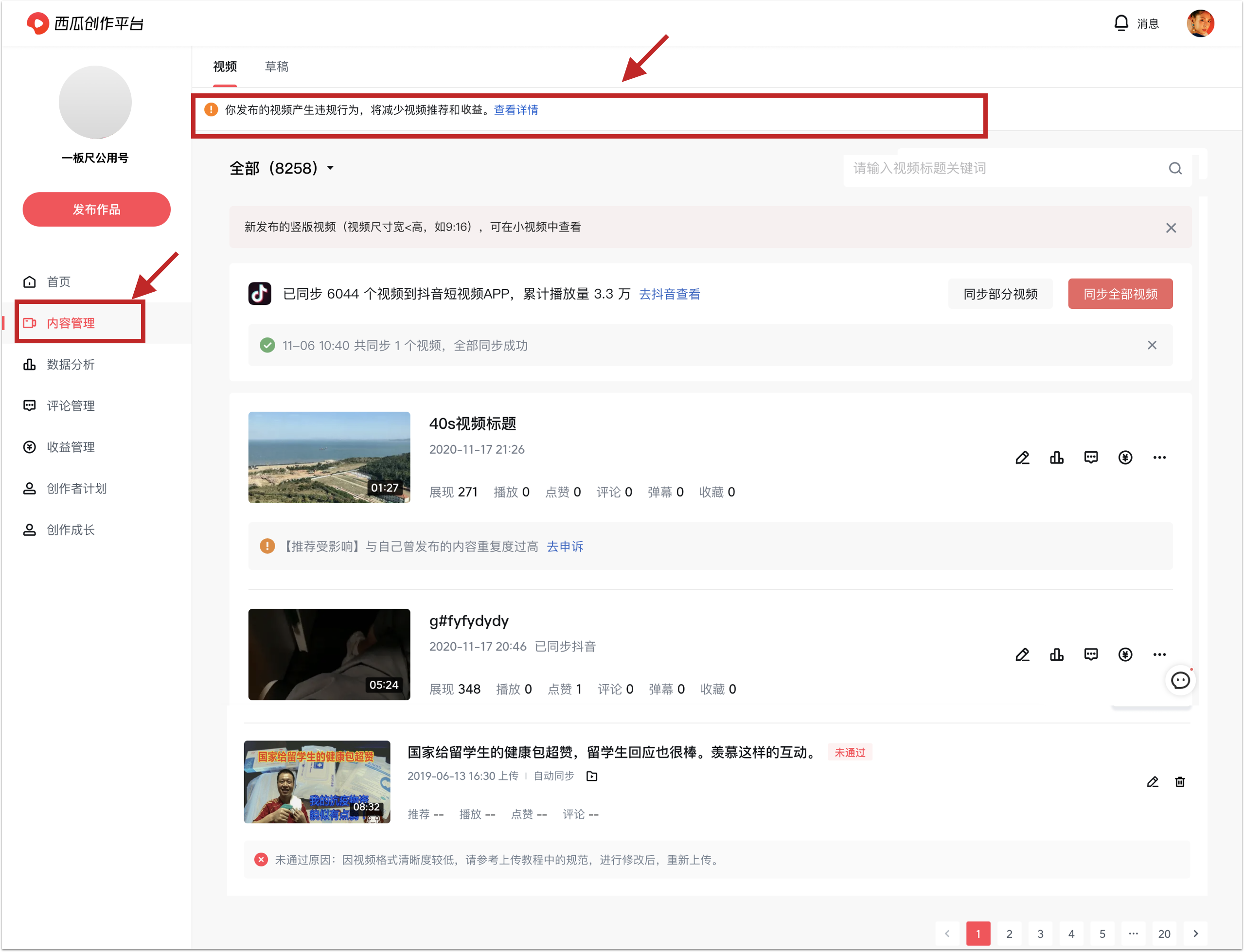Open 查看详情 violation link

[x=515, y=110]
